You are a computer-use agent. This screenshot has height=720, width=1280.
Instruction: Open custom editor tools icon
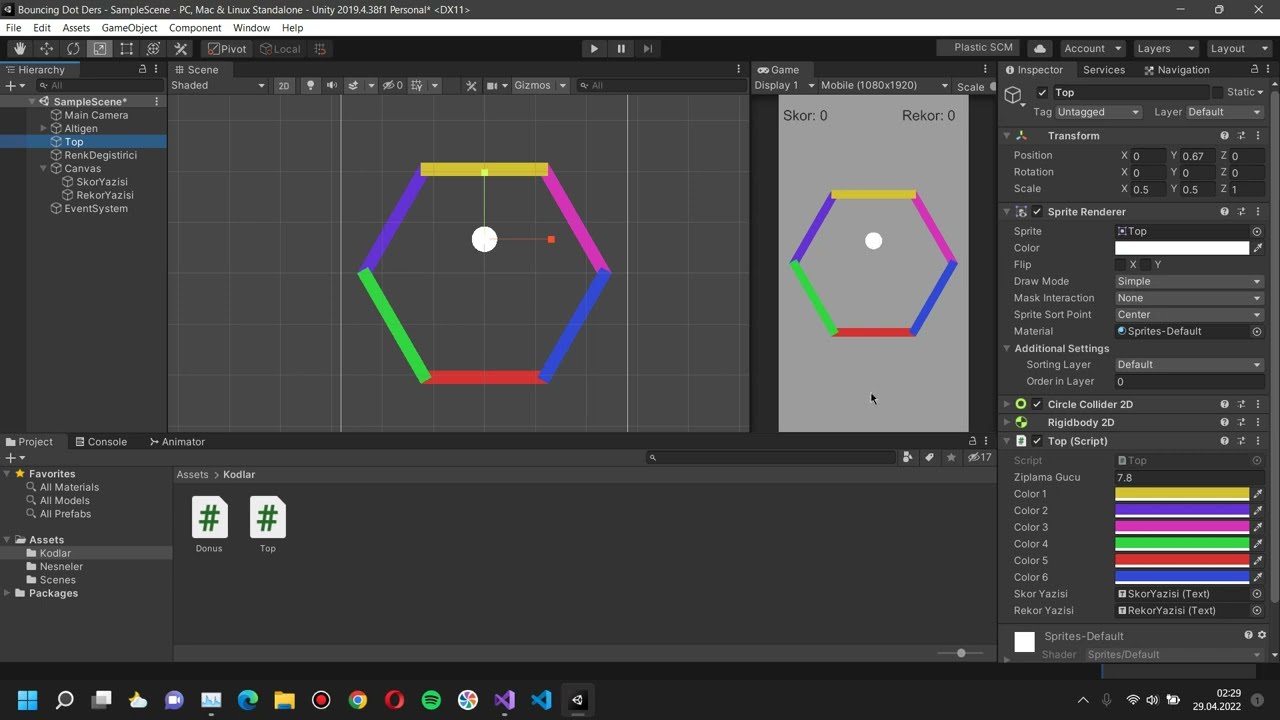pos(181,48)
